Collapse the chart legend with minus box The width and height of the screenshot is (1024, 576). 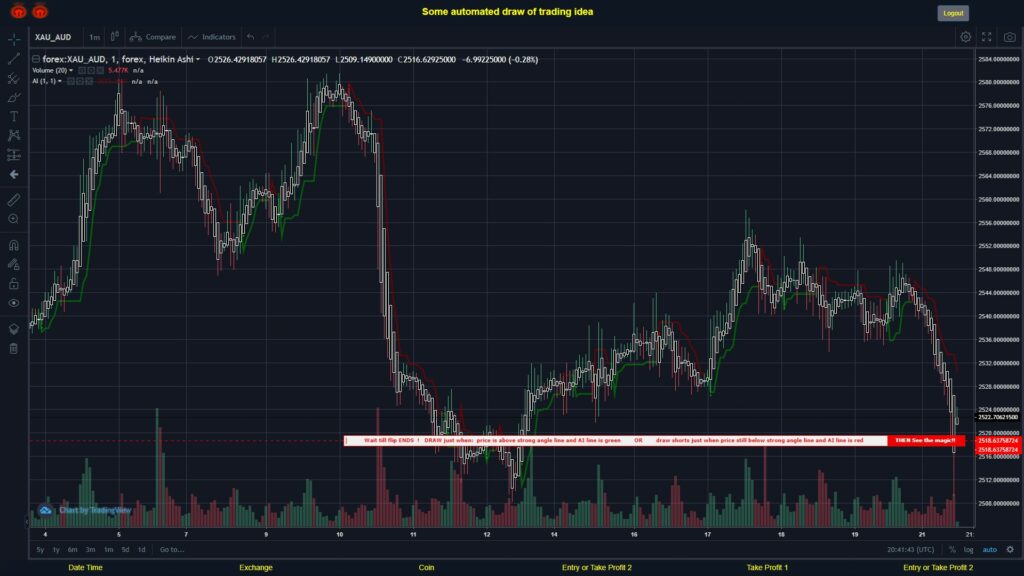pos(36,59)
